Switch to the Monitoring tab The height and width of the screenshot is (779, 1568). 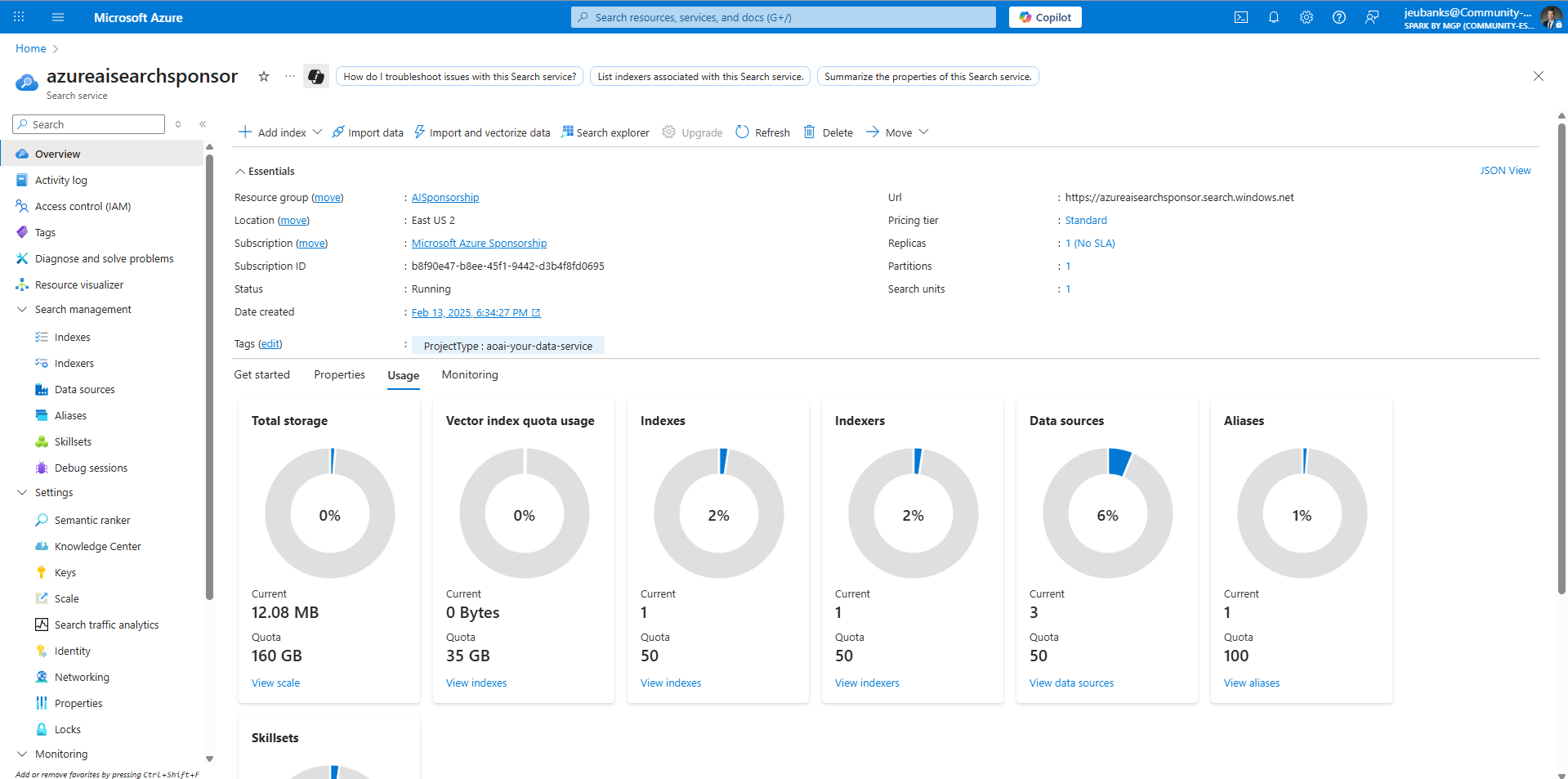[x=470, y=374]
